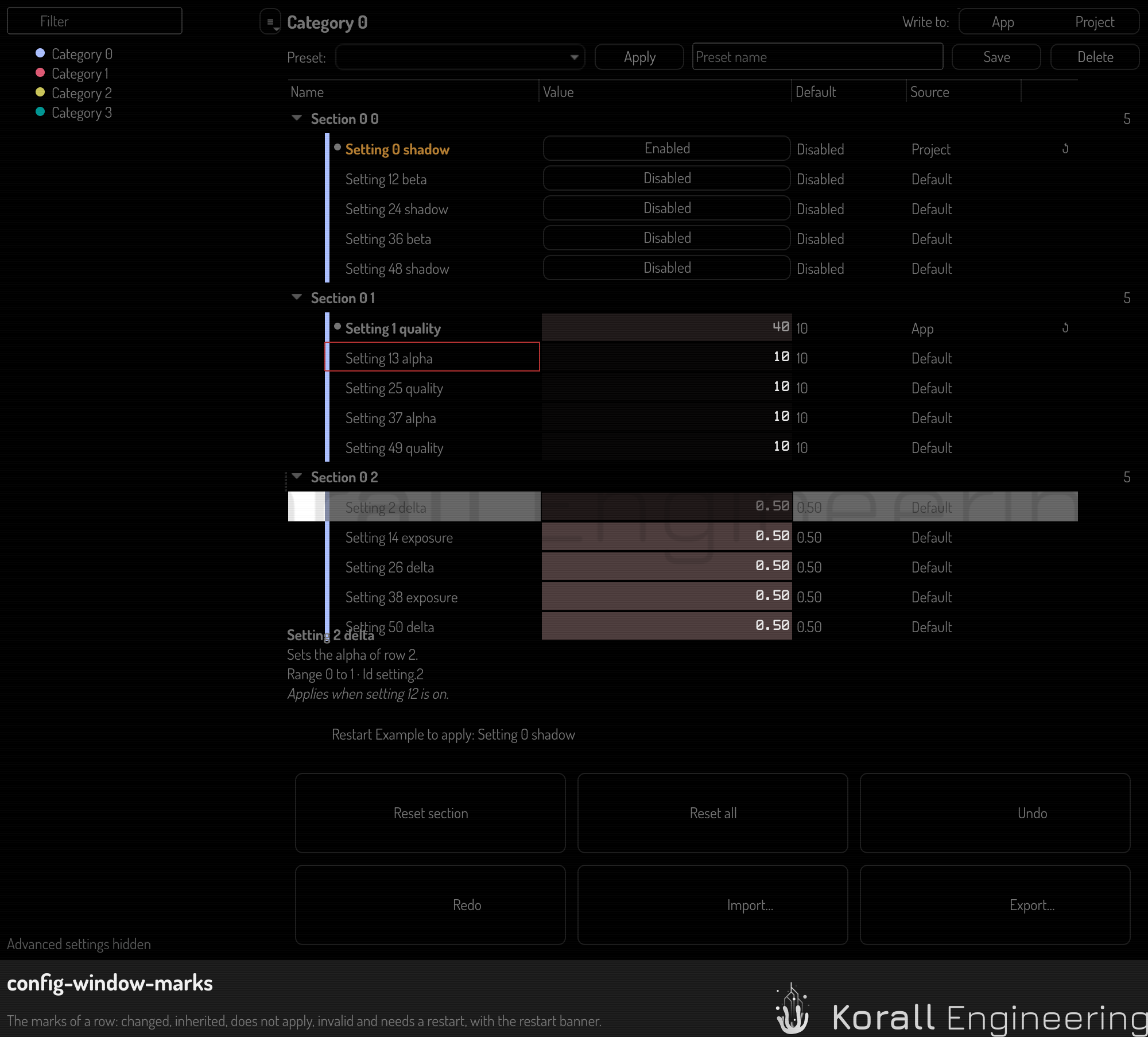Click the Save preset button
Image resolution: width=1148 pixels, height=1037 pixels.
(x=996, y=57)
